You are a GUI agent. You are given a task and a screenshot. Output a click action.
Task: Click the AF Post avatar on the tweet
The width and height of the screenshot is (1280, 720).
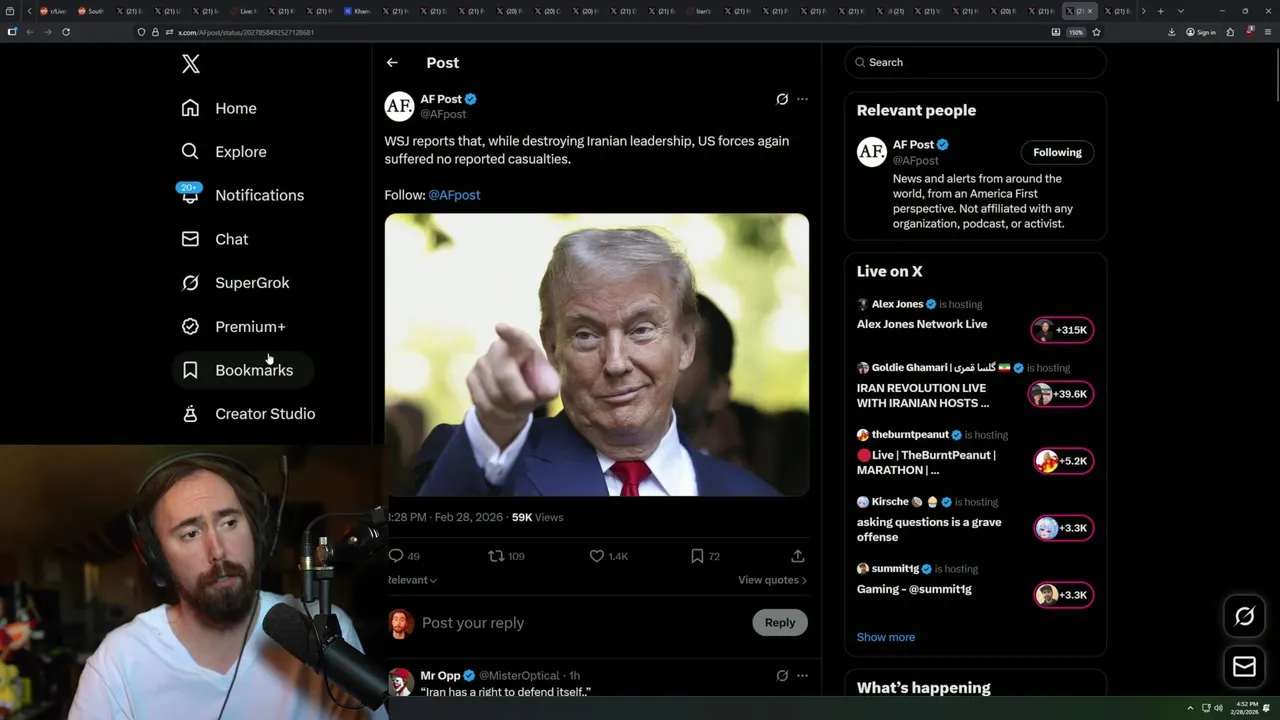(x=399, y=106)
